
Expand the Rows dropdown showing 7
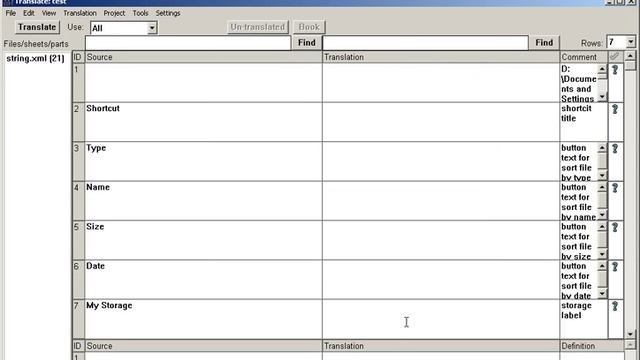point(631,42)
